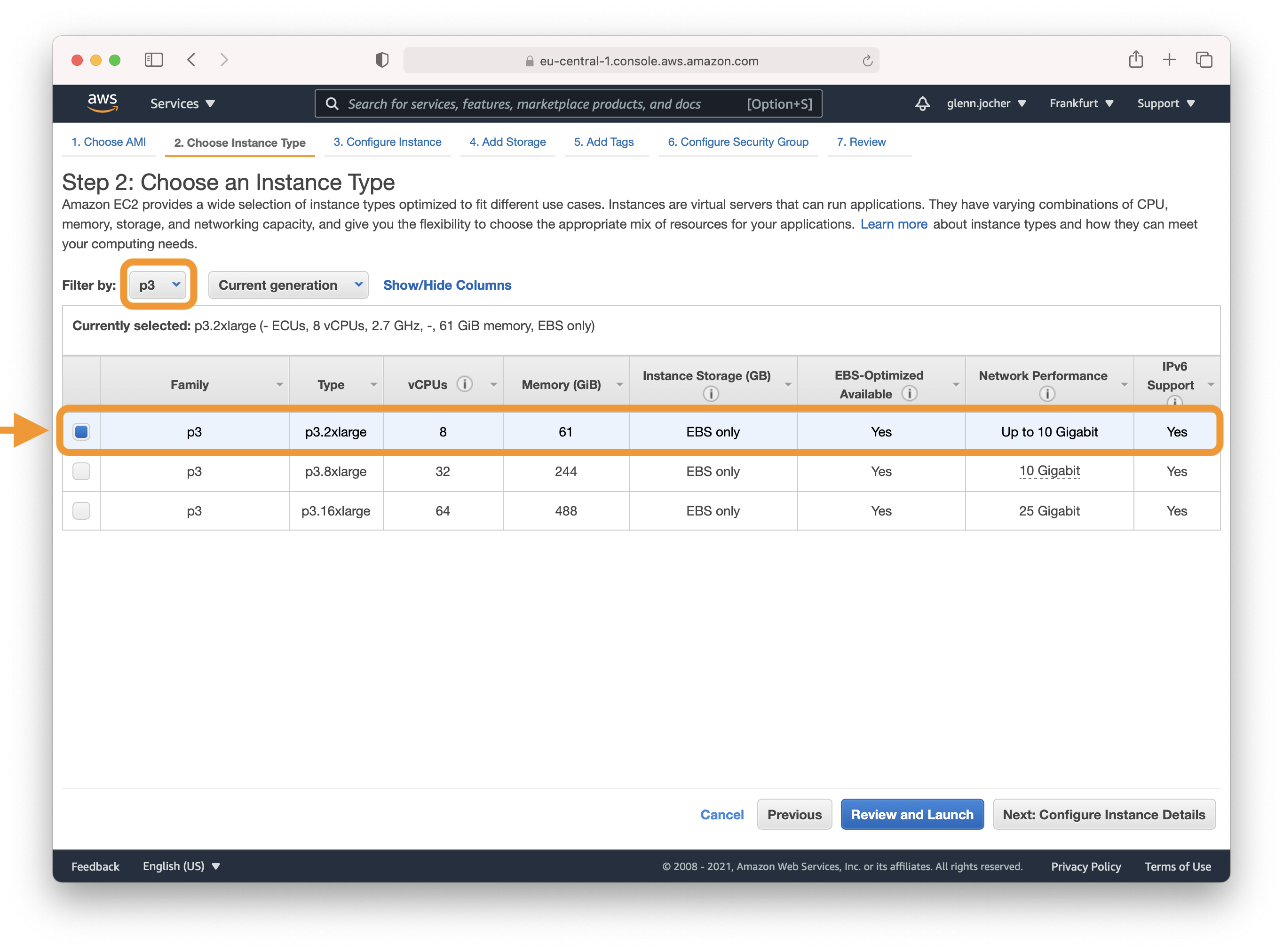Image resolution: width=1283 pixels, height=952 pixels.
Task: Click the AWS Services menu icon
Action: click(180, 103)
